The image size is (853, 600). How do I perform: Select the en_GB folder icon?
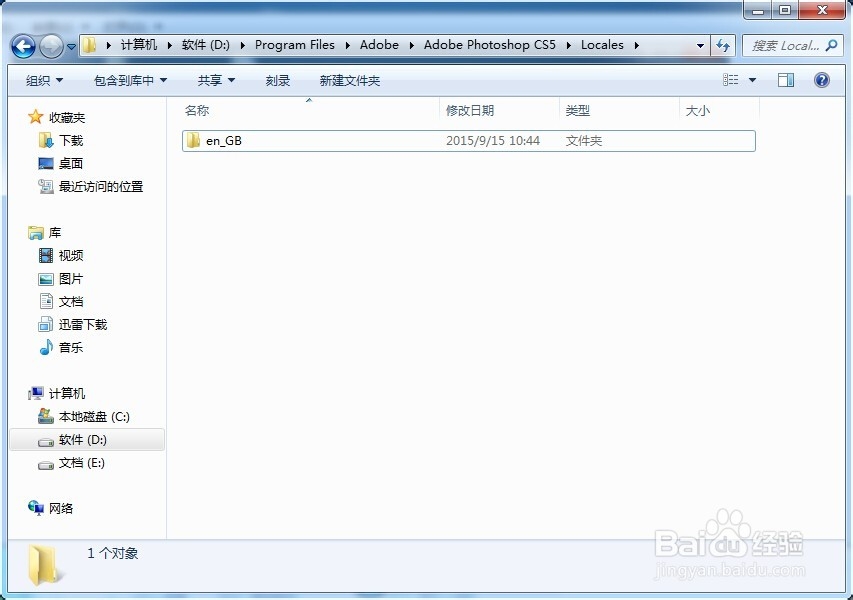click(193, 140)
